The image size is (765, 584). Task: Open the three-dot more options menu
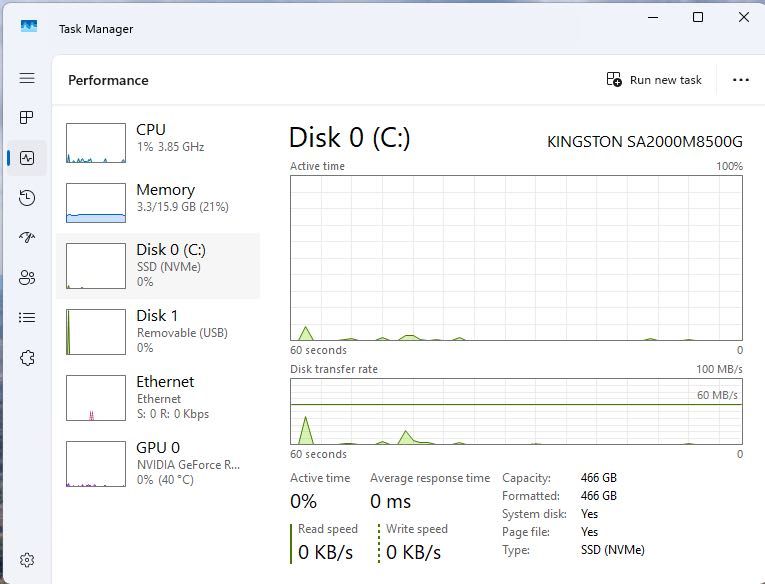click(x=741, y=80)
